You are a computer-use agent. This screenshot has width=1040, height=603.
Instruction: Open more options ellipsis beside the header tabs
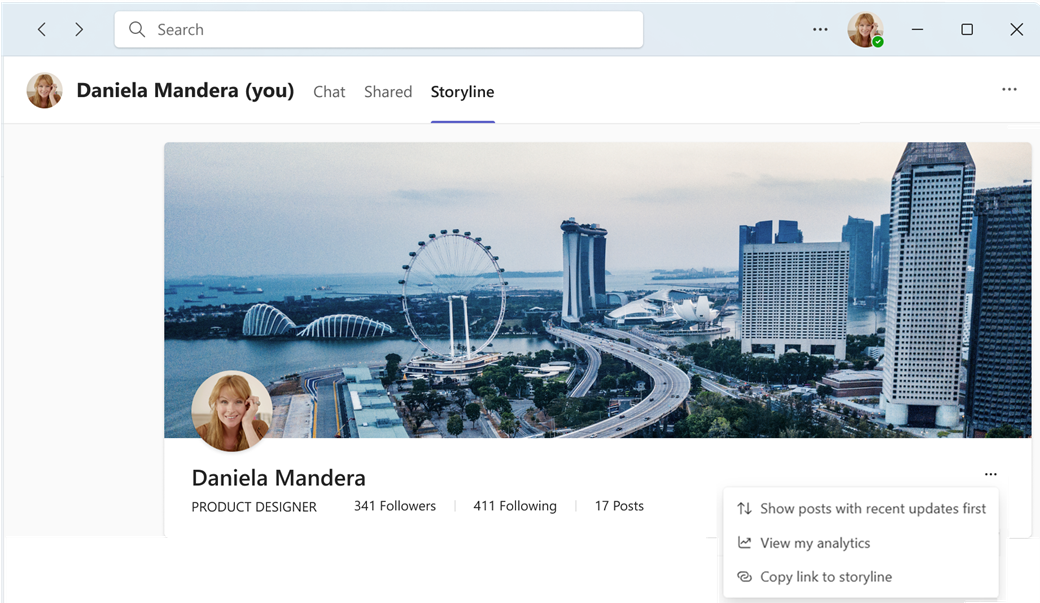click(x=1009, y=90)
